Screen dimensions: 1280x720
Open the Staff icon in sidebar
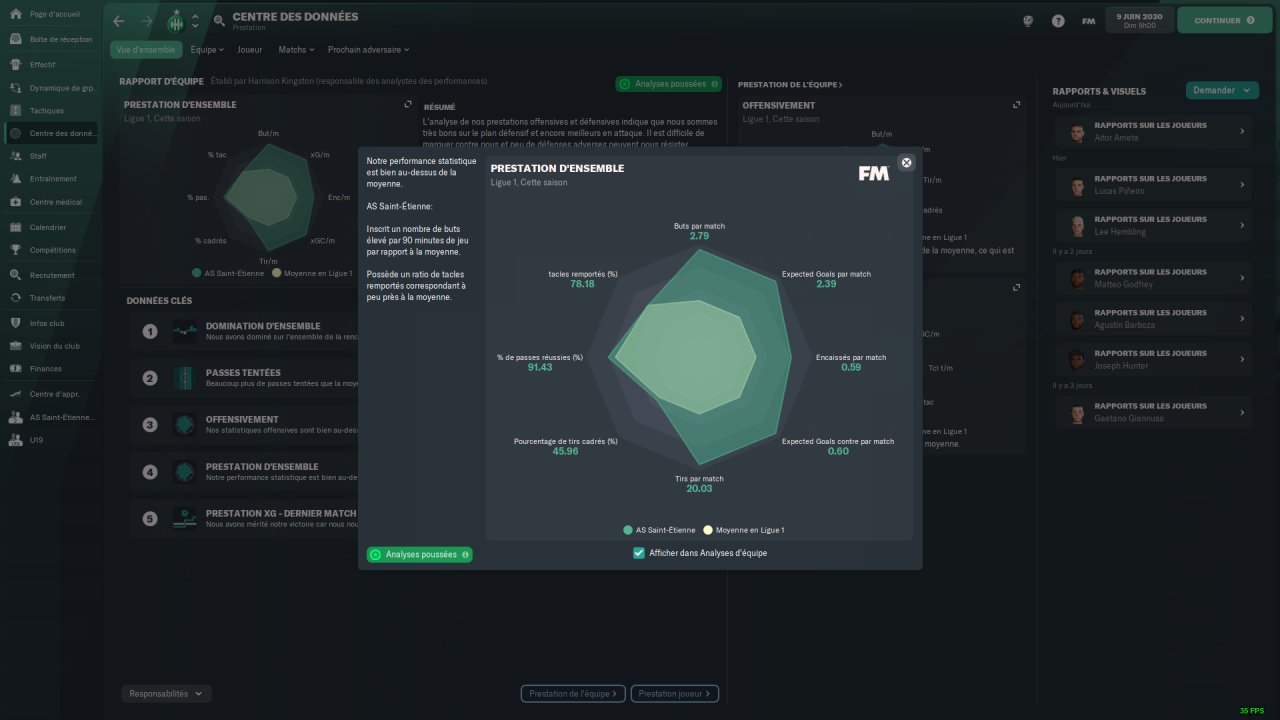coord(16,156)
